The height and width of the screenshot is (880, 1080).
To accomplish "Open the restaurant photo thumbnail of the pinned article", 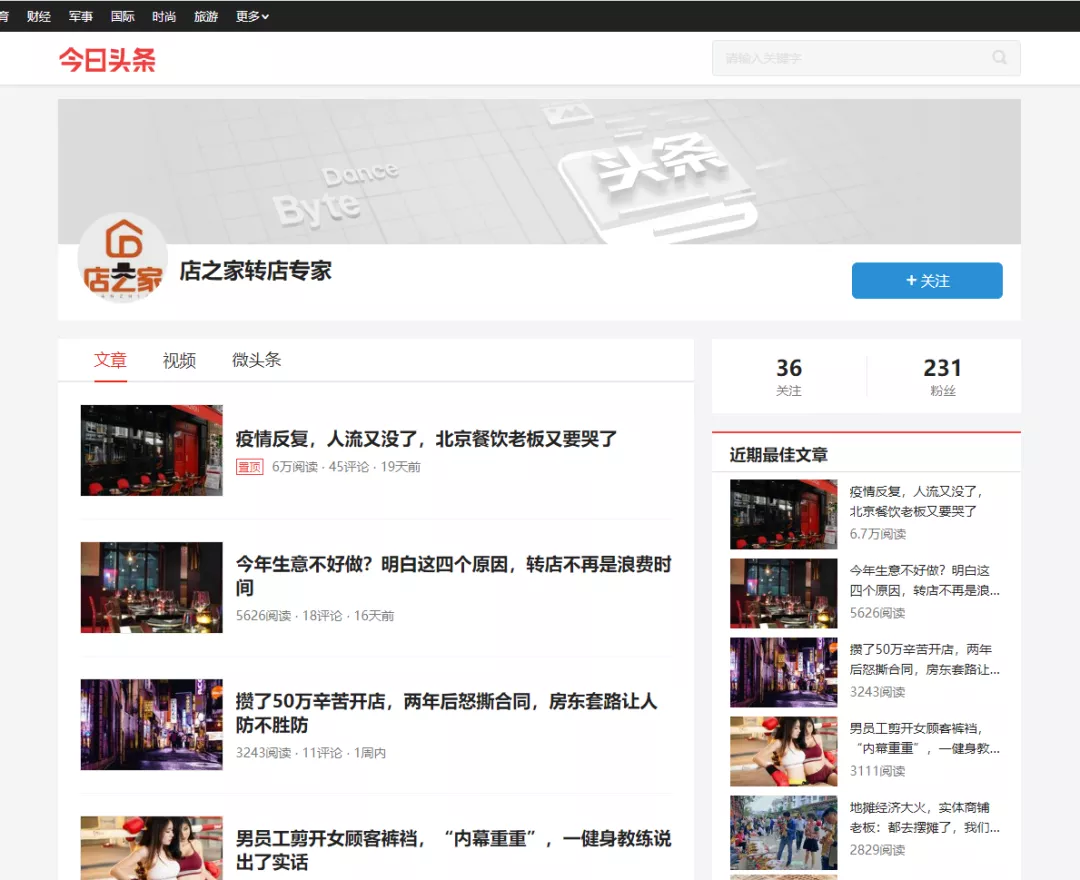I will 151,450.
